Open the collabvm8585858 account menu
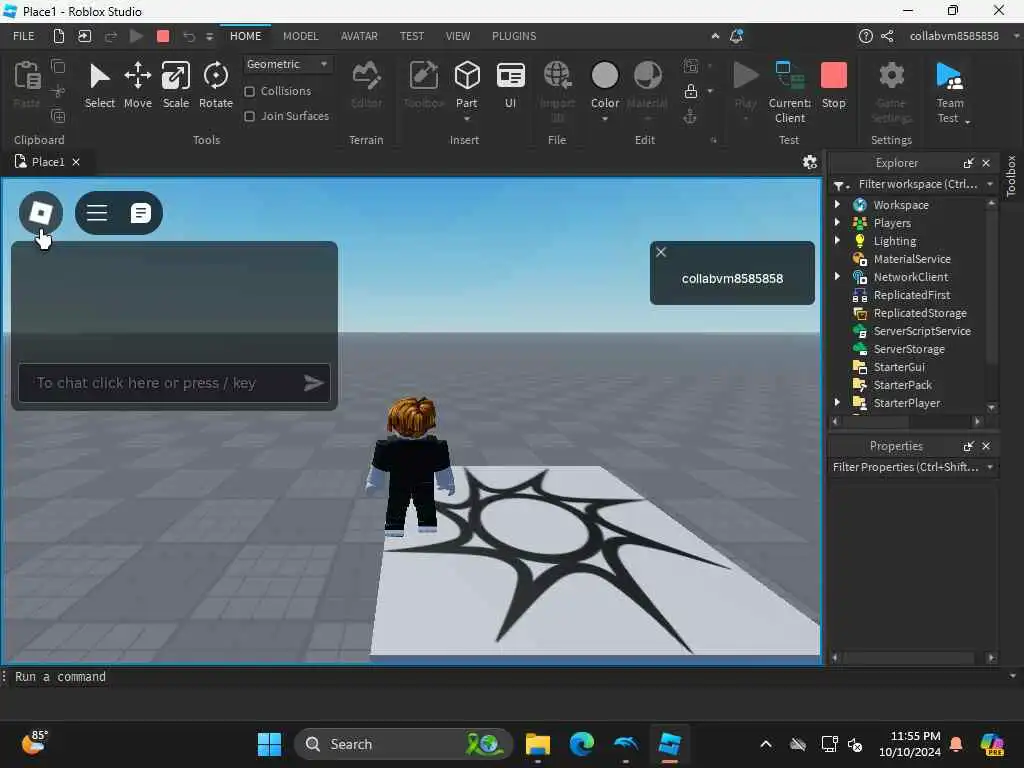 click(x=954, y=37)
